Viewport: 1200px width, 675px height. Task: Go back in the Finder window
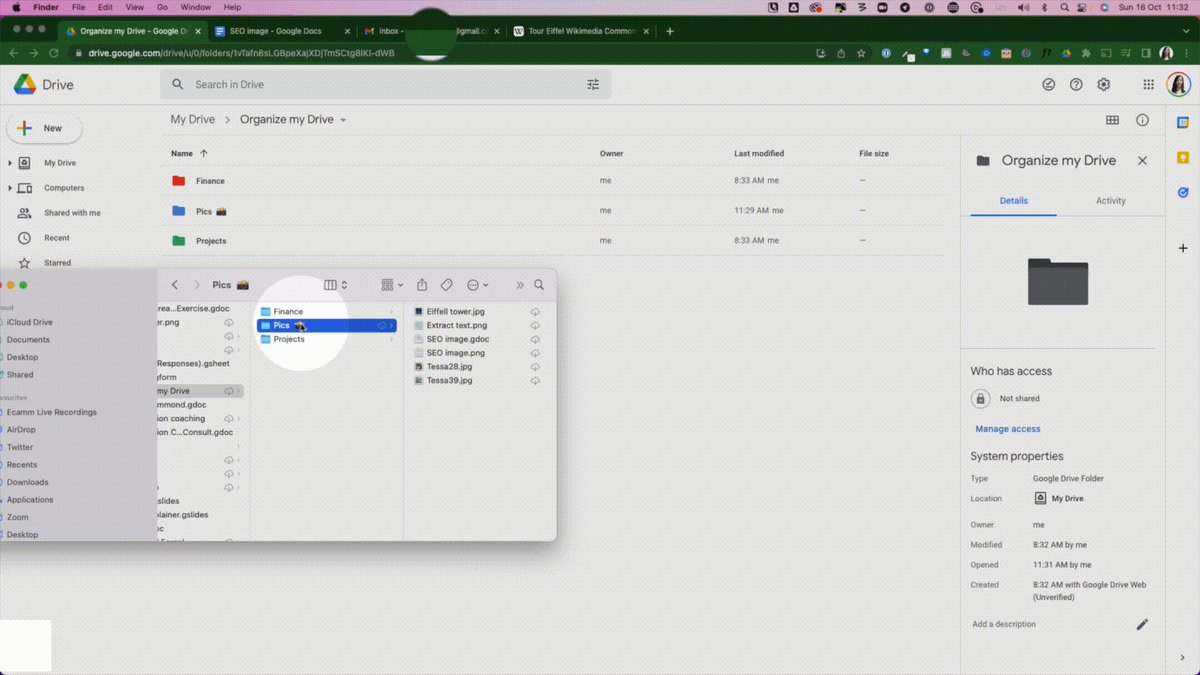(175, 285)
